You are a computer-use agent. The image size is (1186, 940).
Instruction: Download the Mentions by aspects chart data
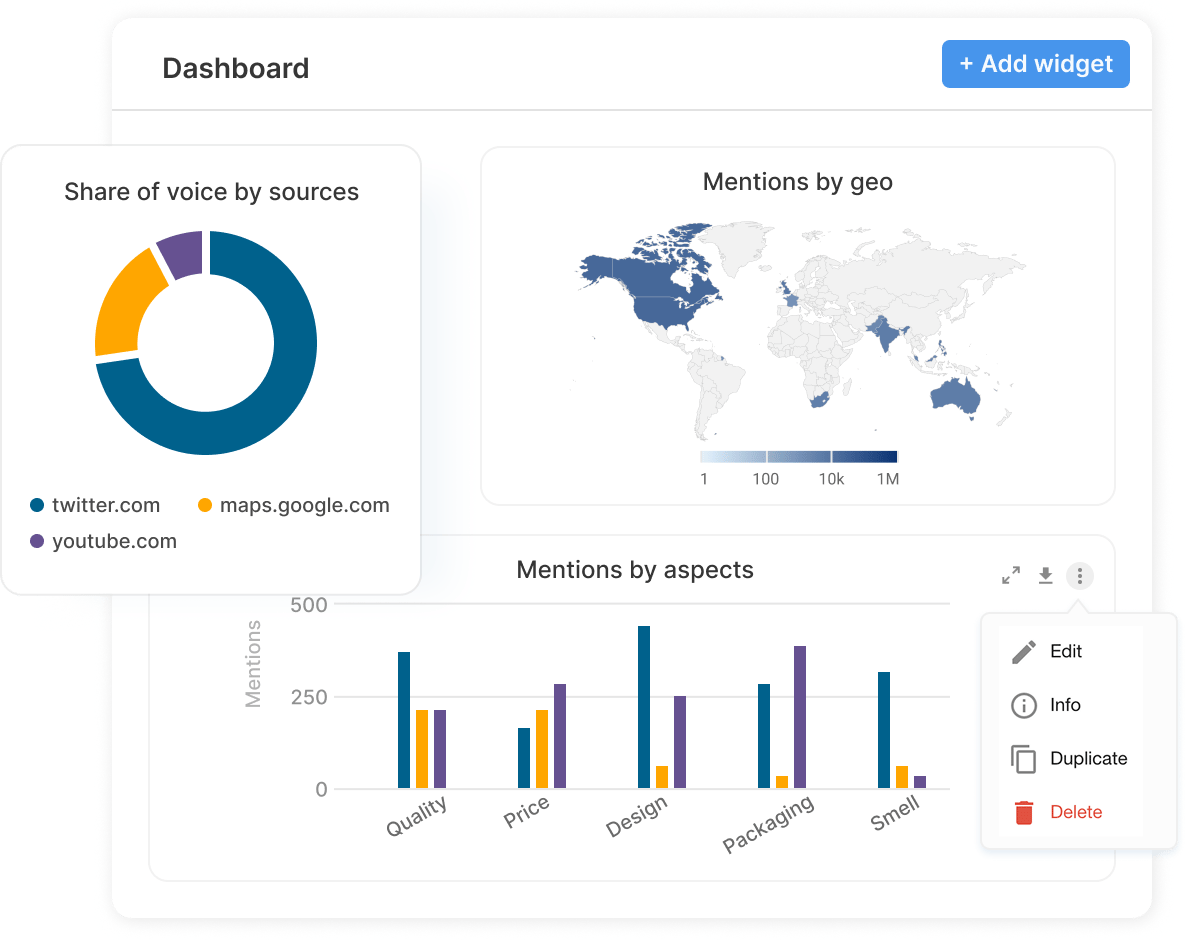click(x=1045, y=575)
